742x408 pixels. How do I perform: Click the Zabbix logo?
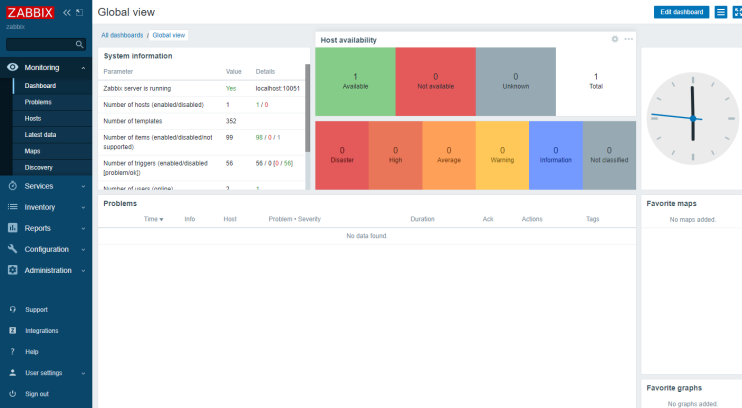coord(30,13)
